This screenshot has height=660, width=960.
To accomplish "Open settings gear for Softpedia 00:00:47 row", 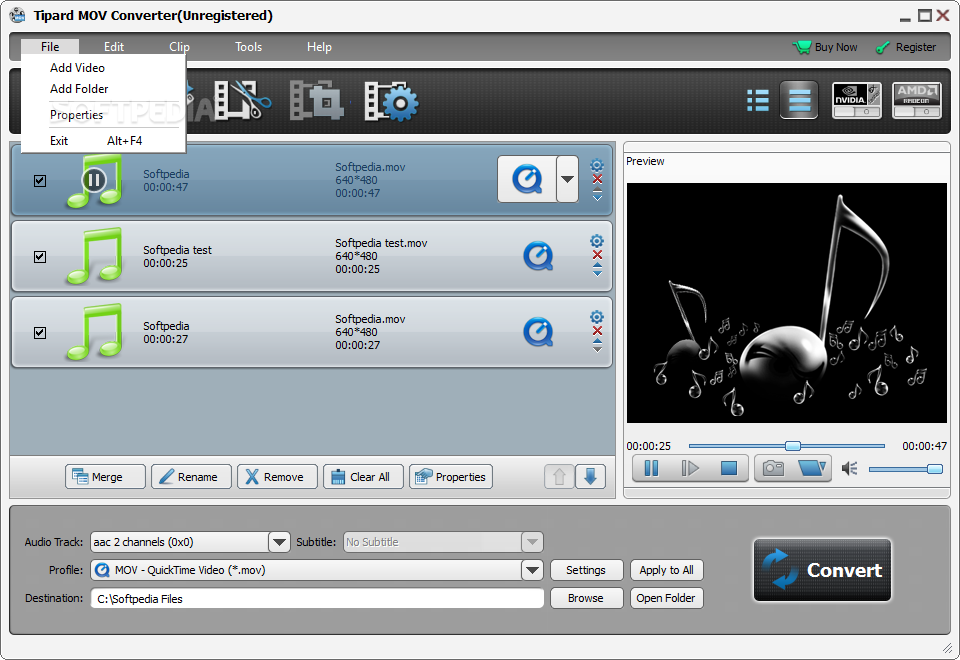I will click(x=597, y=165).
